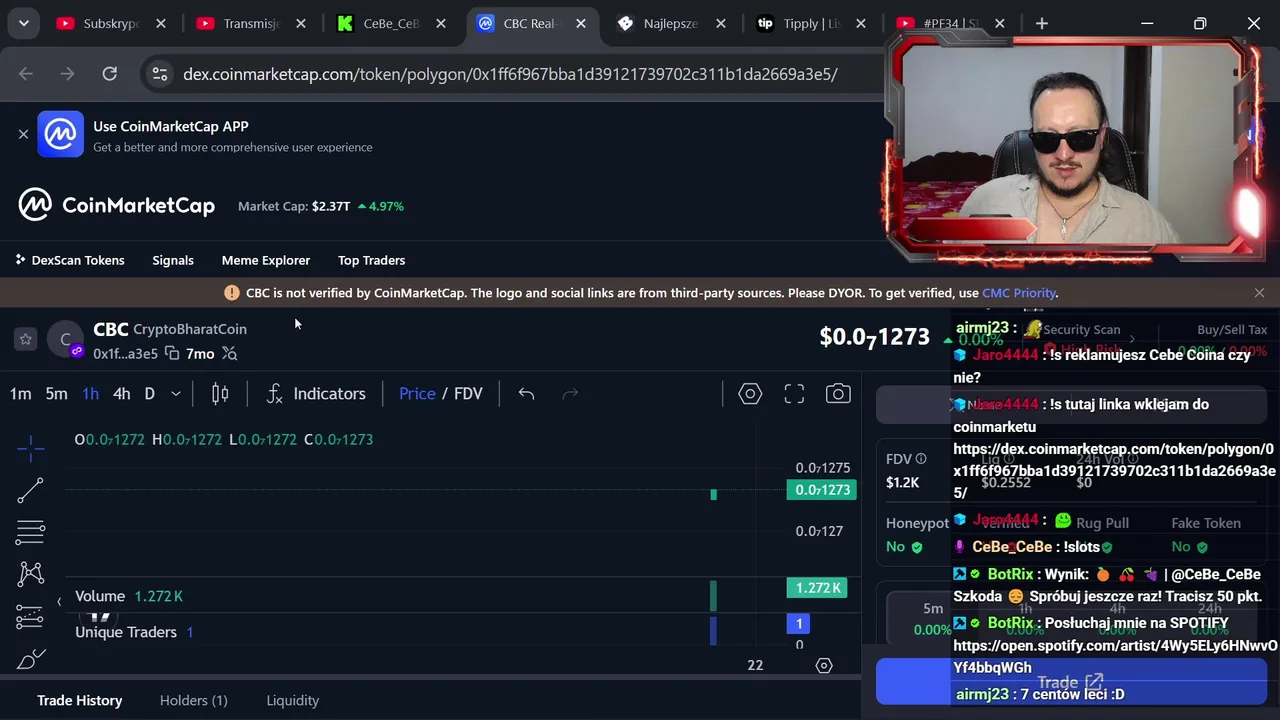Select the D timeframe
Screen dimensions: 1280x720
click(x=149, y=394)
